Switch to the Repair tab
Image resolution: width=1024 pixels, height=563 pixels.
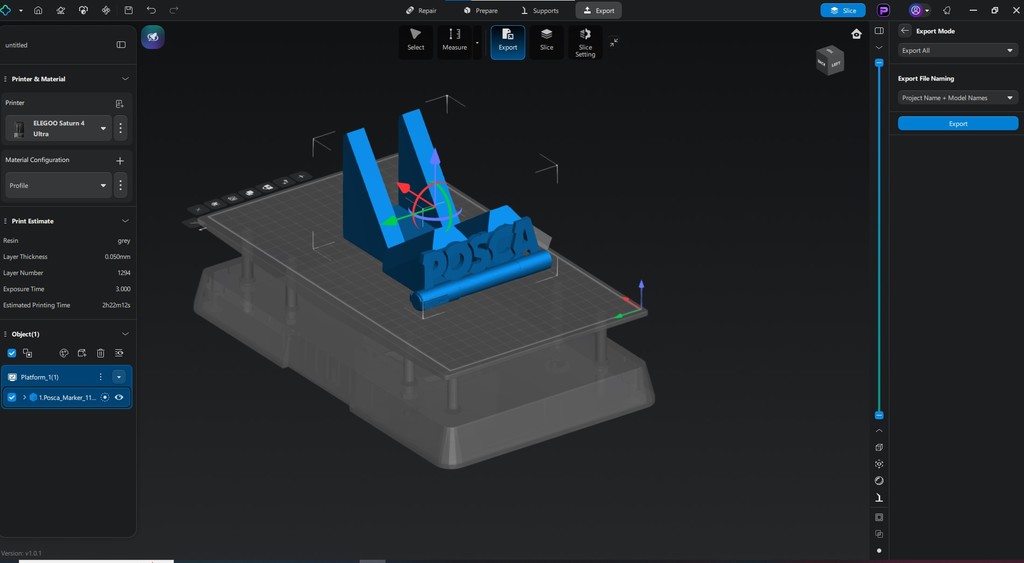click(x=421, y=10)
